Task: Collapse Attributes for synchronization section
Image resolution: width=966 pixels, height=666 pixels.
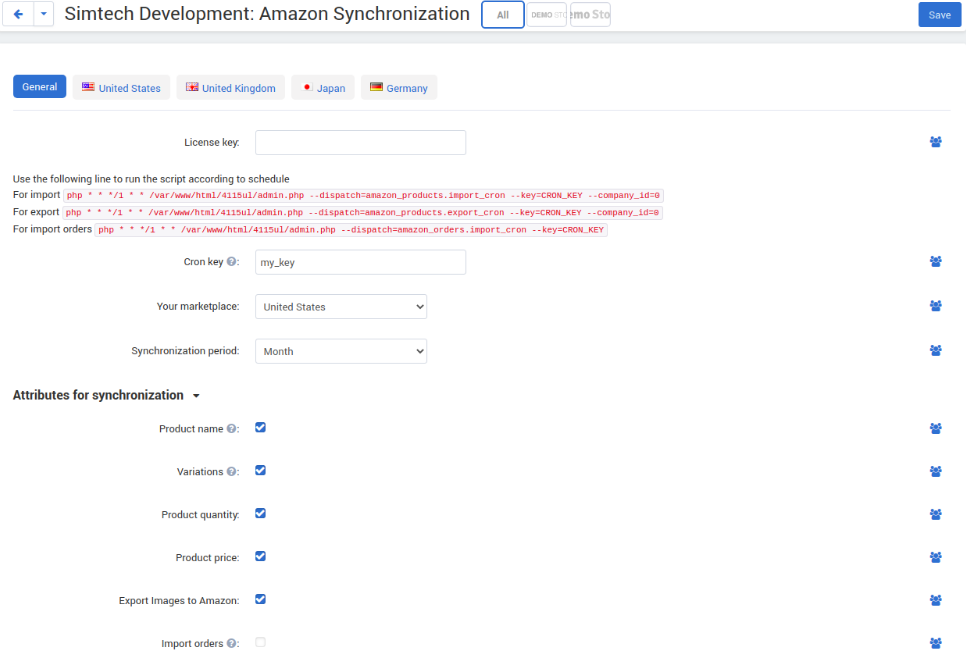Action: pos(106,395)
